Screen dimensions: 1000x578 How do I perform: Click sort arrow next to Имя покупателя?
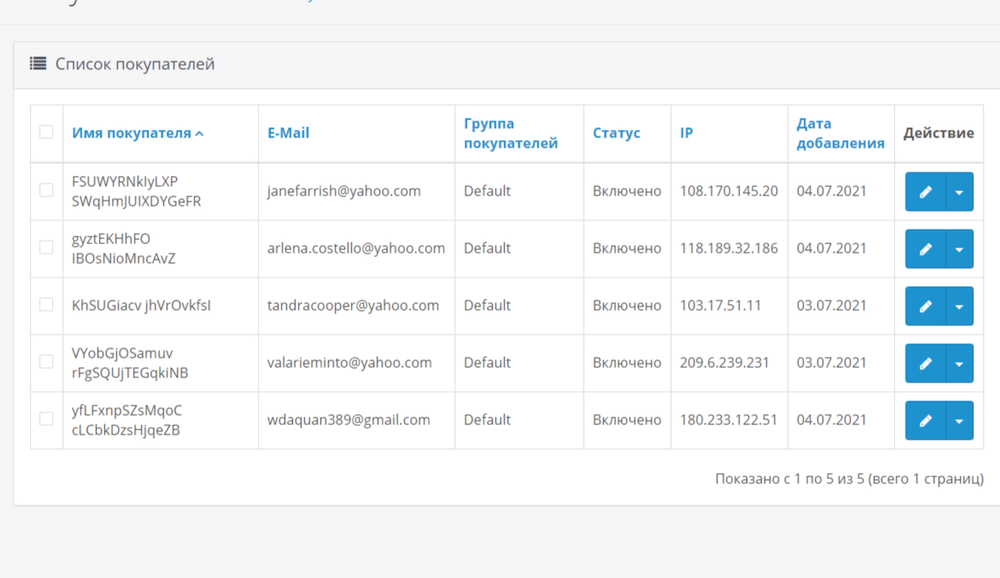[x=199, y=134]
